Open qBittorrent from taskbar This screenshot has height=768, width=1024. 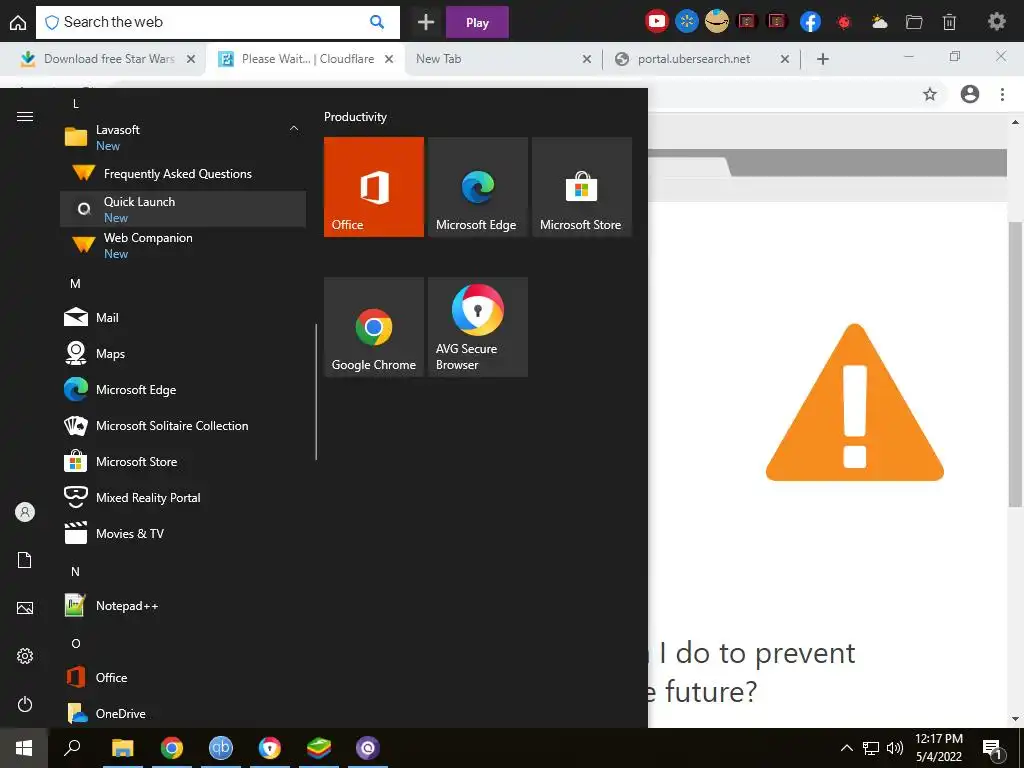point(221,748)
